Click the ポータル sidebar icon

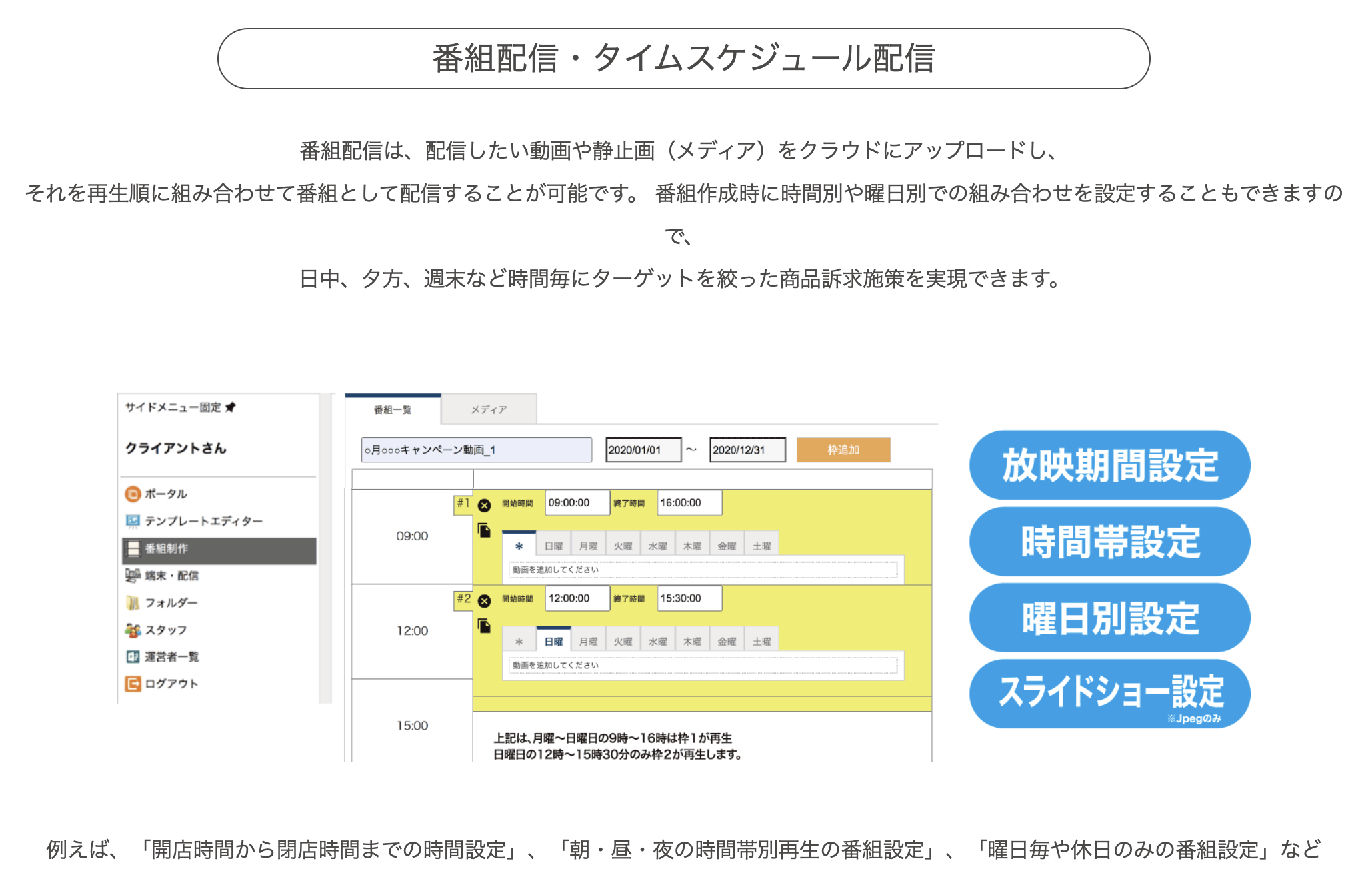pos(133,494)
